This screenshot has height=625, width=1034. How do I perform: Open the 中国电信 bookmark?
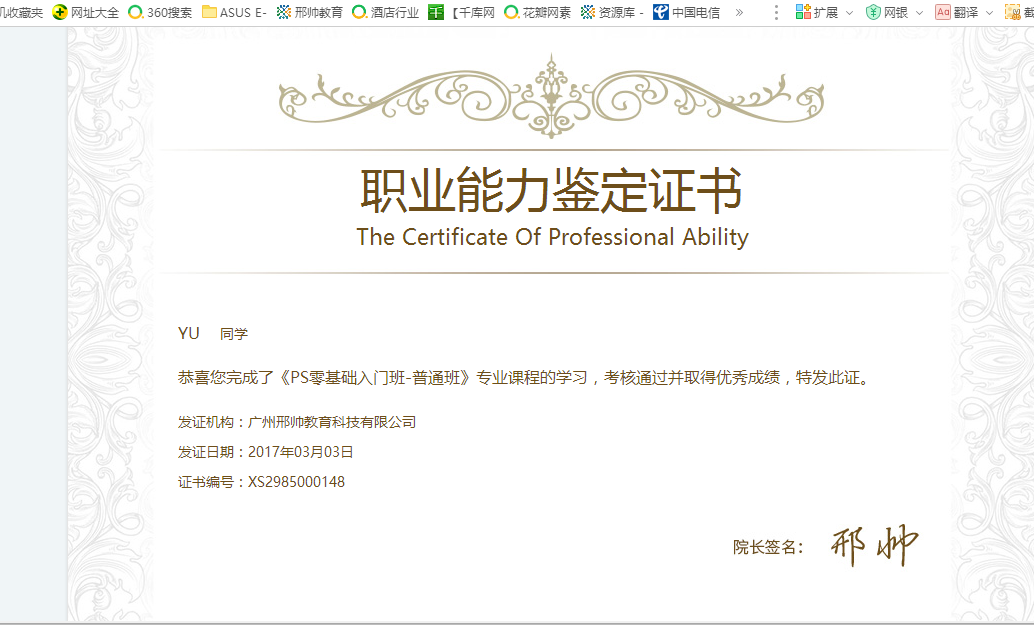pyautogui.click(x=686, y=13)
